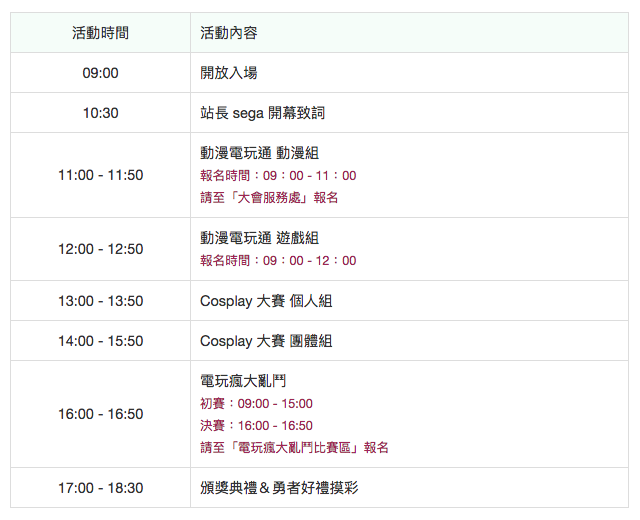Image resolution: width=640 pixels, height=520 pixels.
Task: Click the 報名時間：09：00 - 12：00 note
Action: pyautogui.click(x=278, y=261)
